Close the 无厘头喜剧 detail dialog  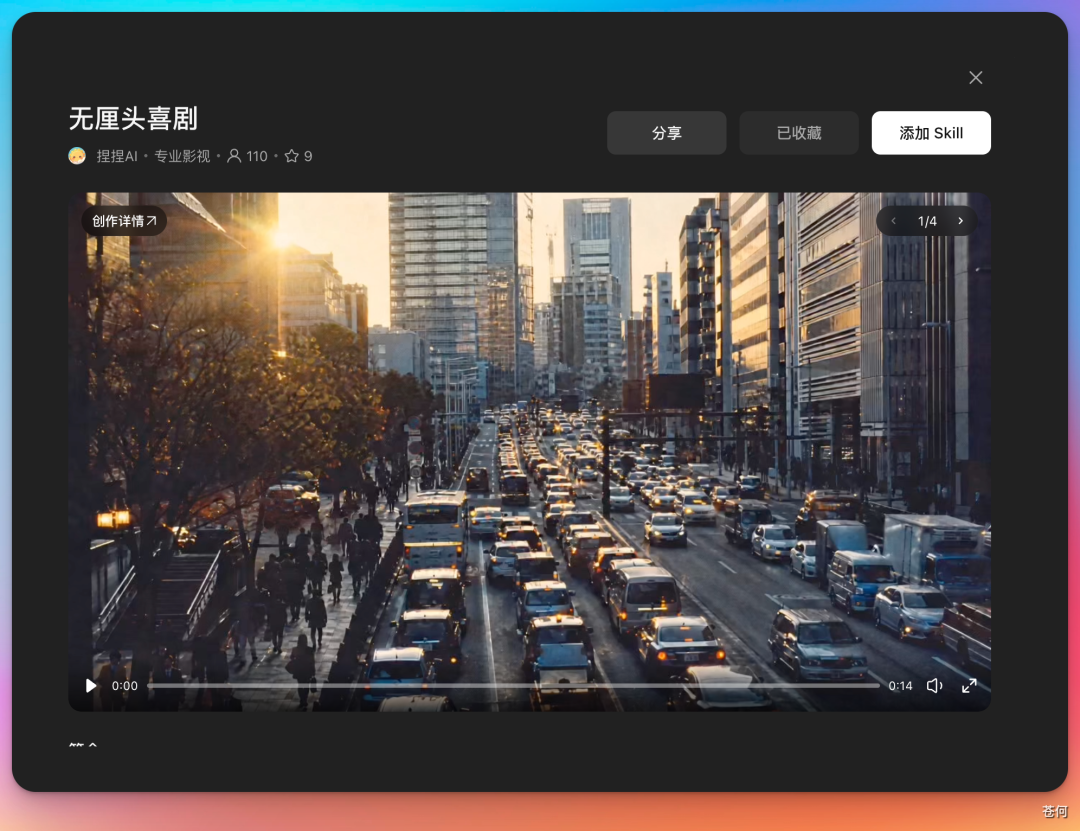tap(975, 78)
